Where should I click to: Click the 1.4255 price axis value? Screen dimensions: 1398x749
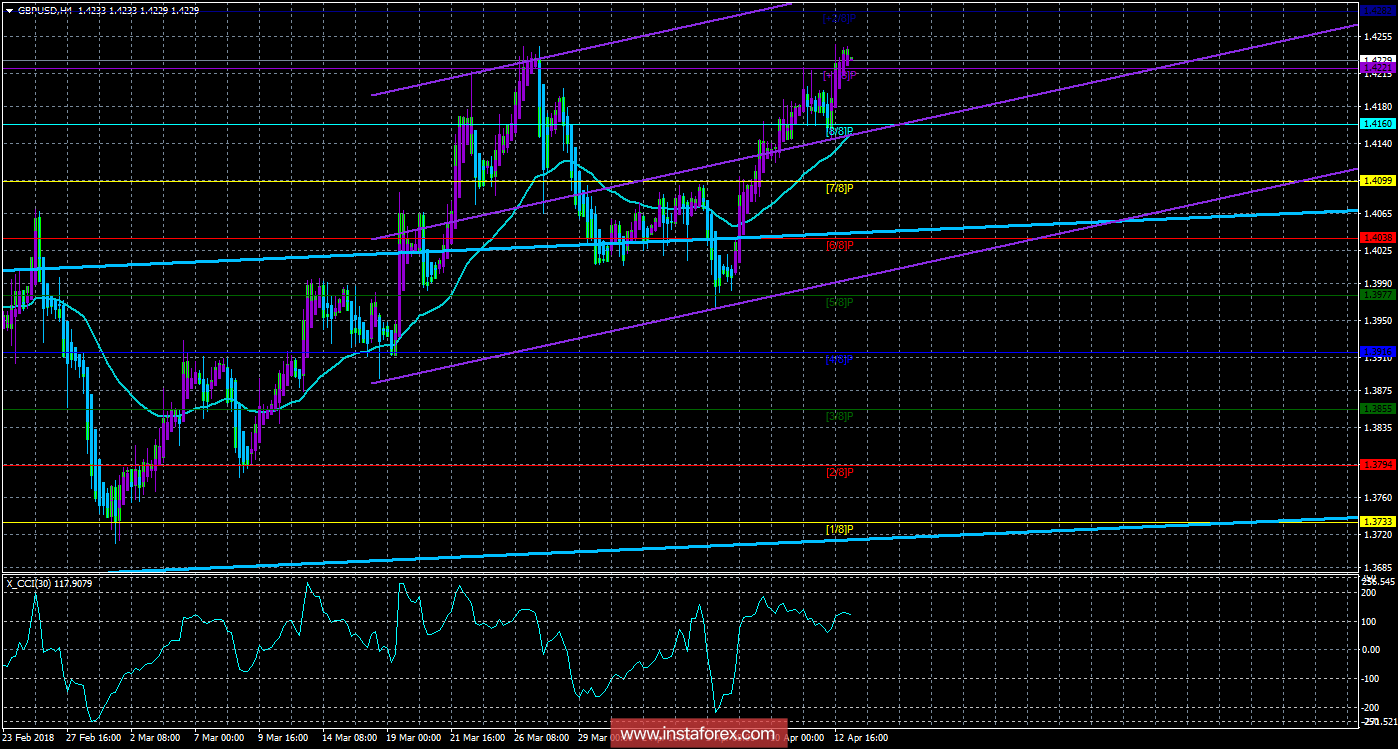point(1377,36)
